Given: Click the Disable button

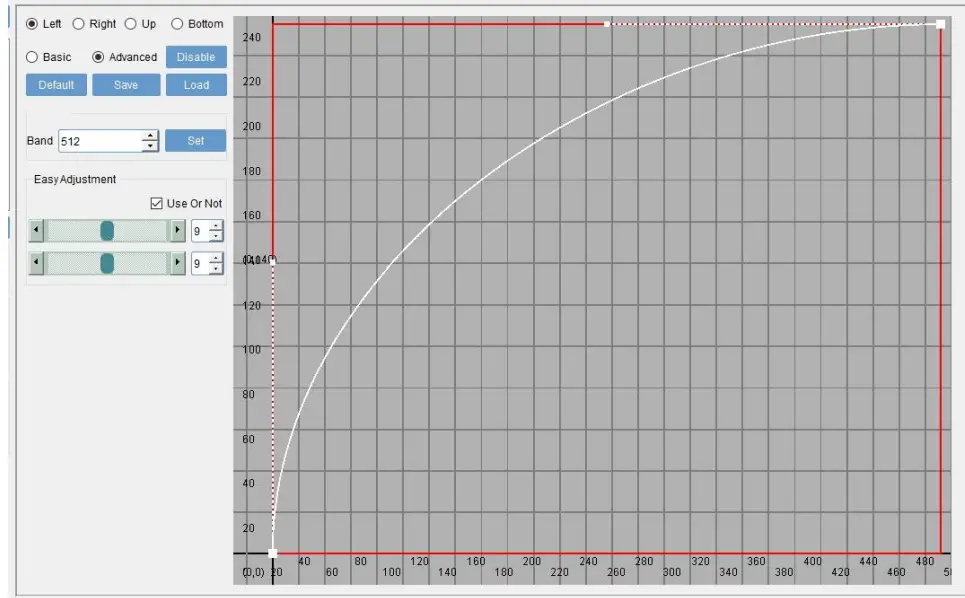Looking at the screenshot, I should click(195, 57).
